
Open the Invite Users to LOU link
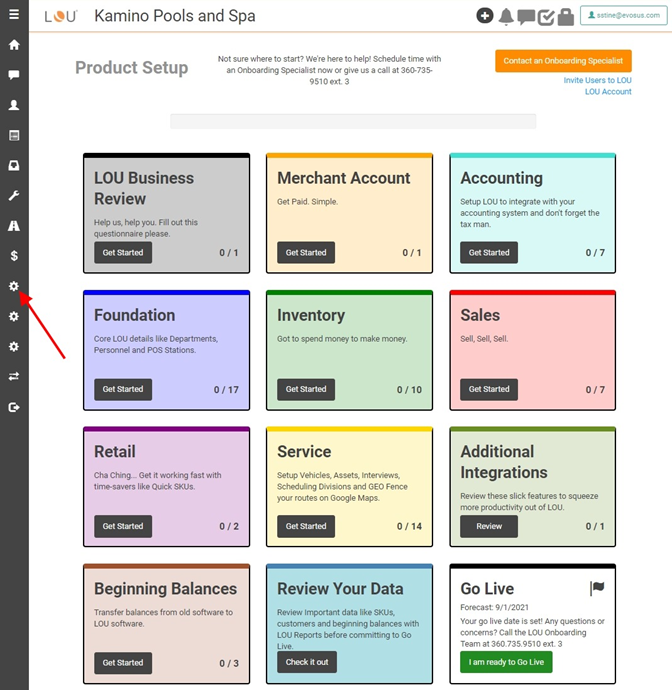(597, 80)
